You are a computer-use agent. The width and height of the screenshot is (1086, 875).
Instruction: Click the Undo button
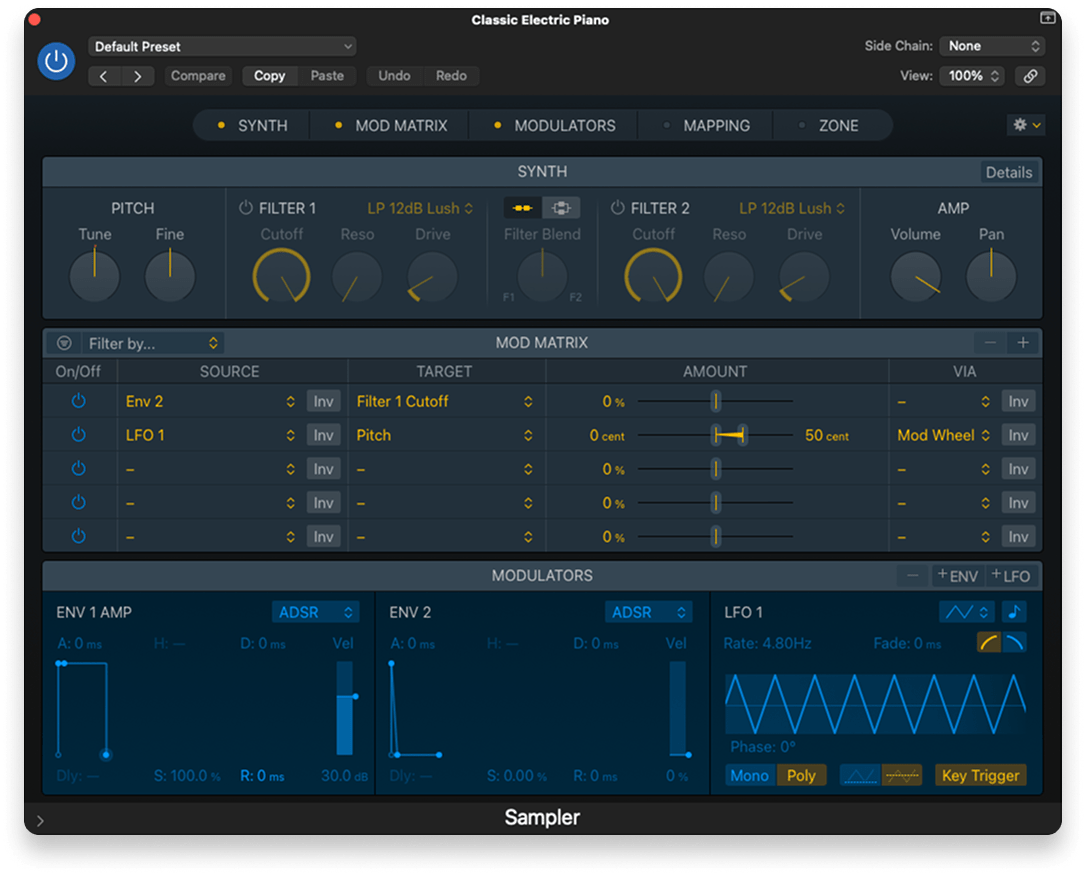click(394, 76)
